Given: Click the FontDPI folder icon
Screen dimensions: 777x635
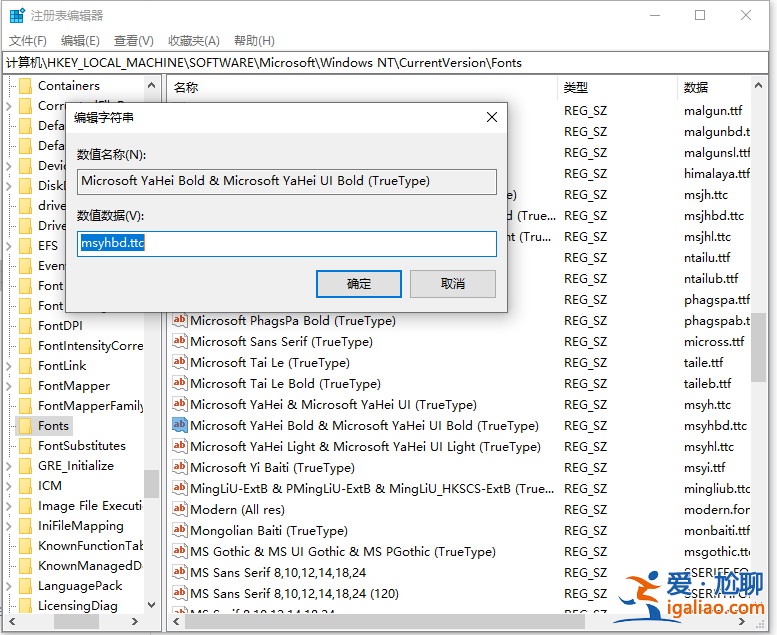Looking at the screenshot, I should coord(25,325).
